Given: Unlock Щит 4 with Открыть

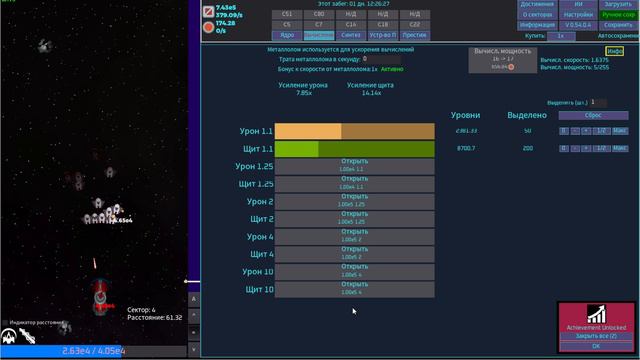Looking at the screenshot, I should click(354, 254).
